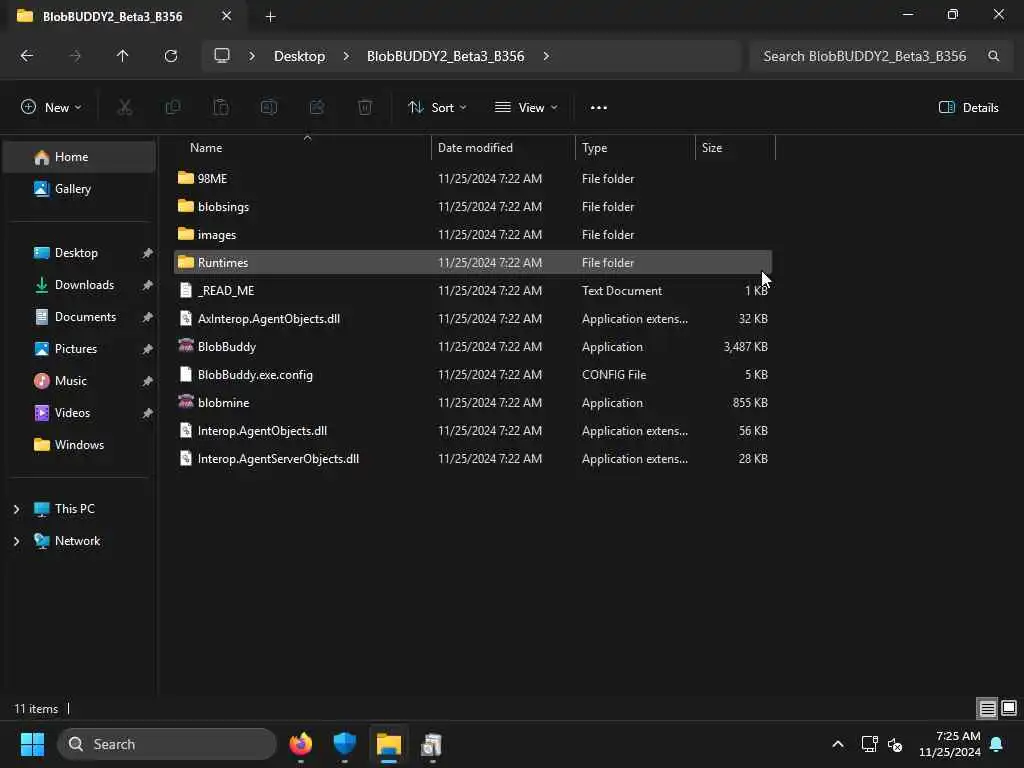Click the search magnifier icon
1024x768 pixels.
point(993,56)
